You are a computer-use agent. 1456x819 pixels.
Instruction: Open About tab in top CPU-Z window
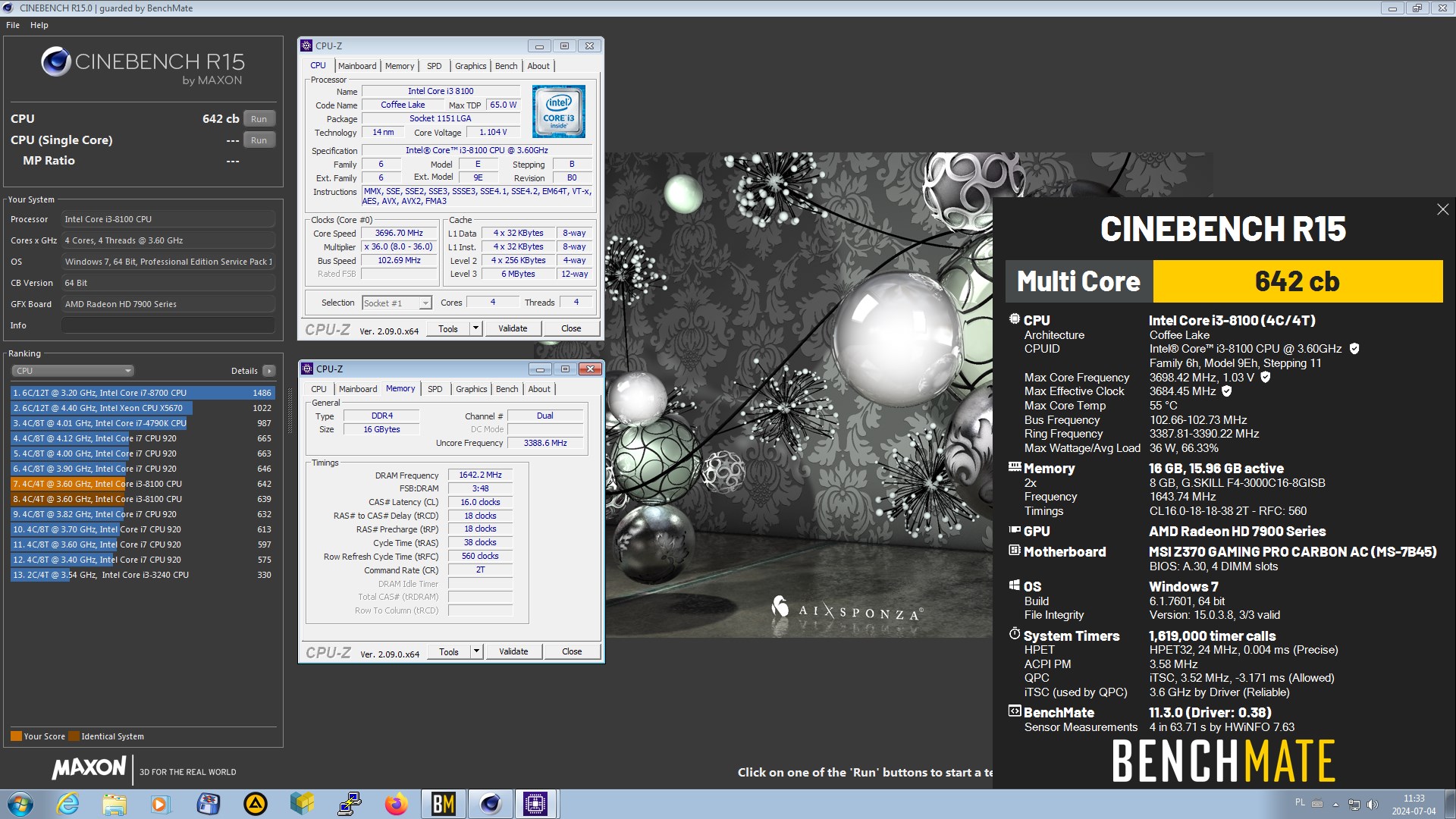click(x=538, y=66)
